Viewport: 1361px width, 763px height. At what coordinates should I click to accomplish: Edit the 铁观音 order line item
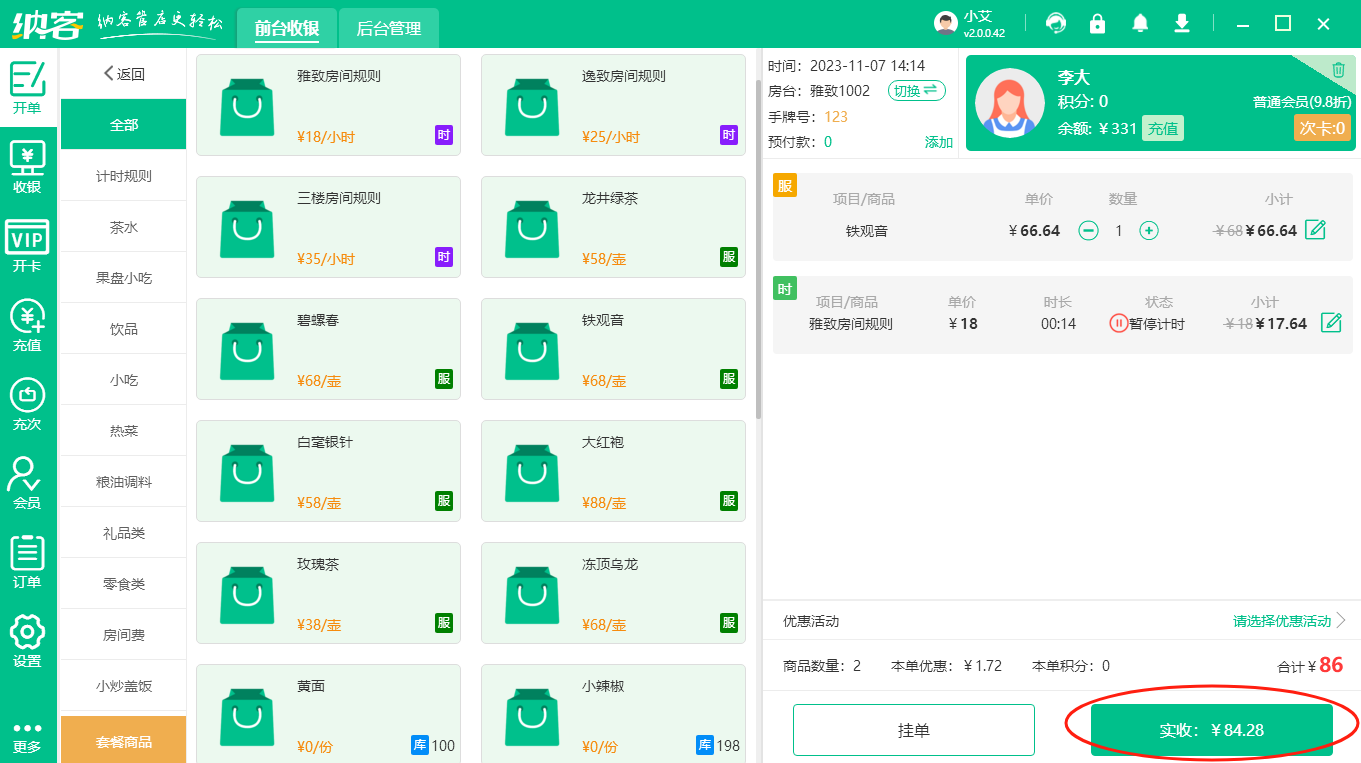(1316, 230)
